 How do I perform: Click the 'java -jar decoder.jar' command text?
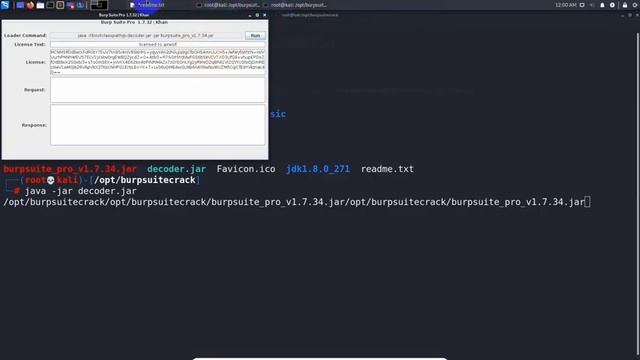click(x=81, y=191)
